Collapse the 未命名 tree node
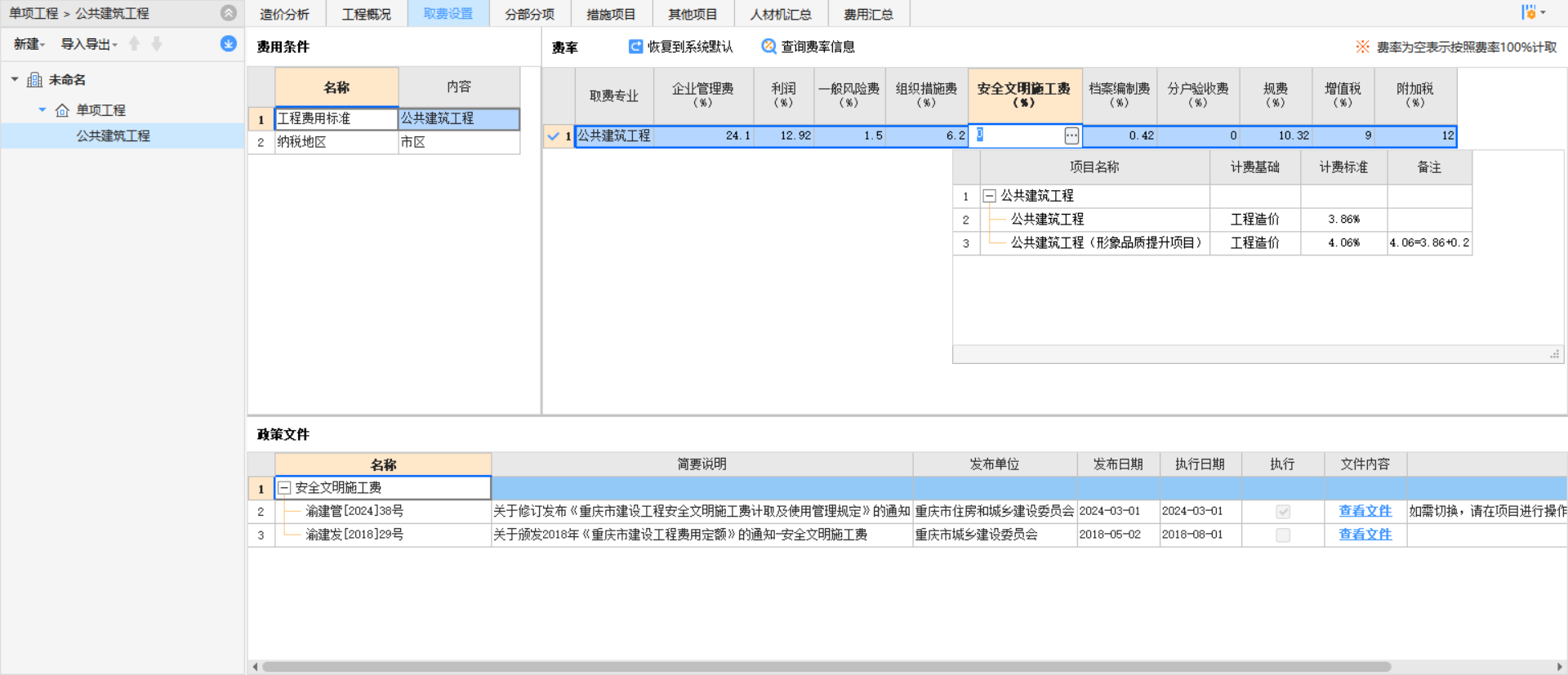This screenshot has height=675, width=1568. [x=15, y=80]
